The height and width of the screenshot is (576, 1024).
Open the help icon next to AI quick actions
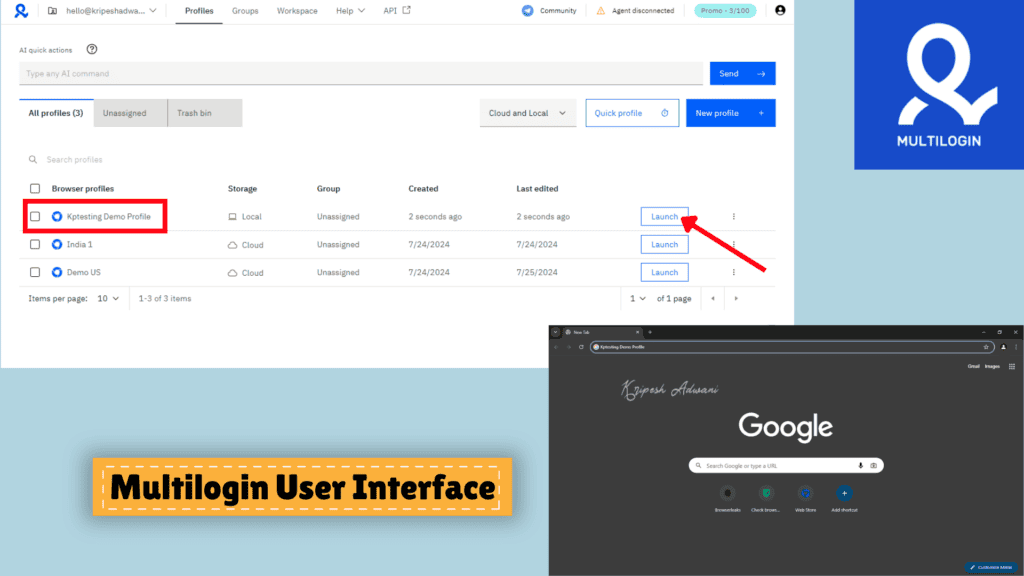94,49
